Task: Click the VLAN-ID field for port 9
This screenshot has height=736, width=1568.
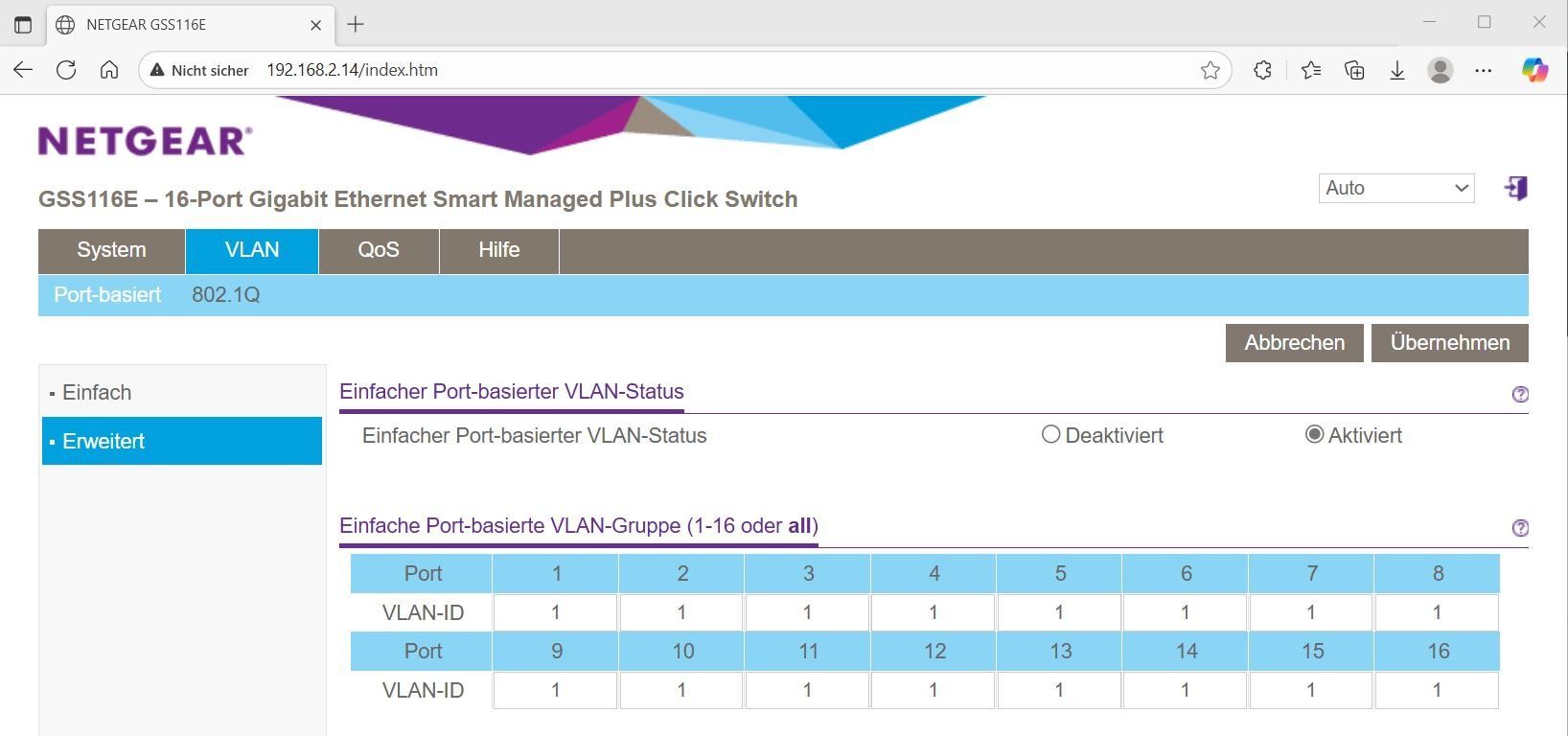Action: tap(555, 690)
